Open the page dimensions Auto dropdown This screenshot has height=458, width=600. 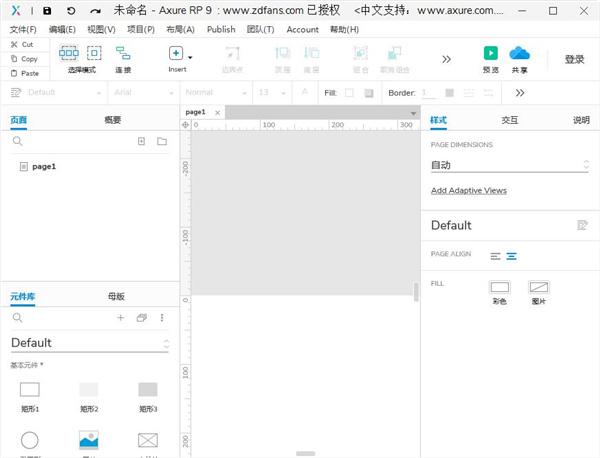(509, 165)
